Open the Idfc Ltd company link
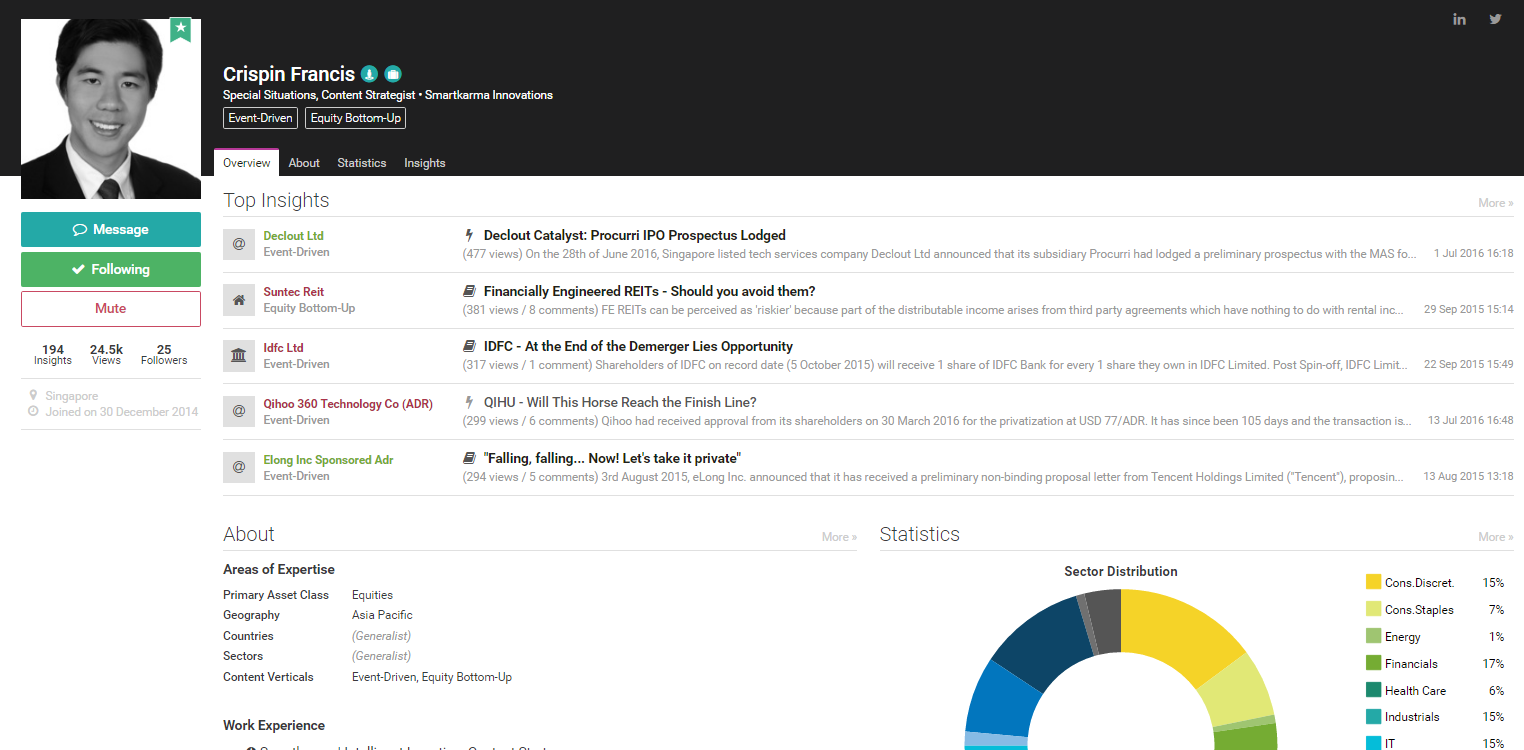 tap(283, 348)
